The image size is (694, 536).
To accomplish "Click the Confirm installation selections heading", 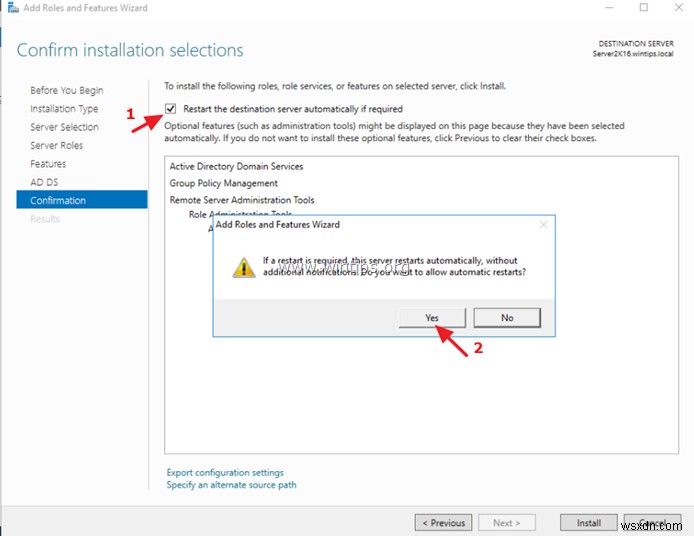I will point(130,50).
